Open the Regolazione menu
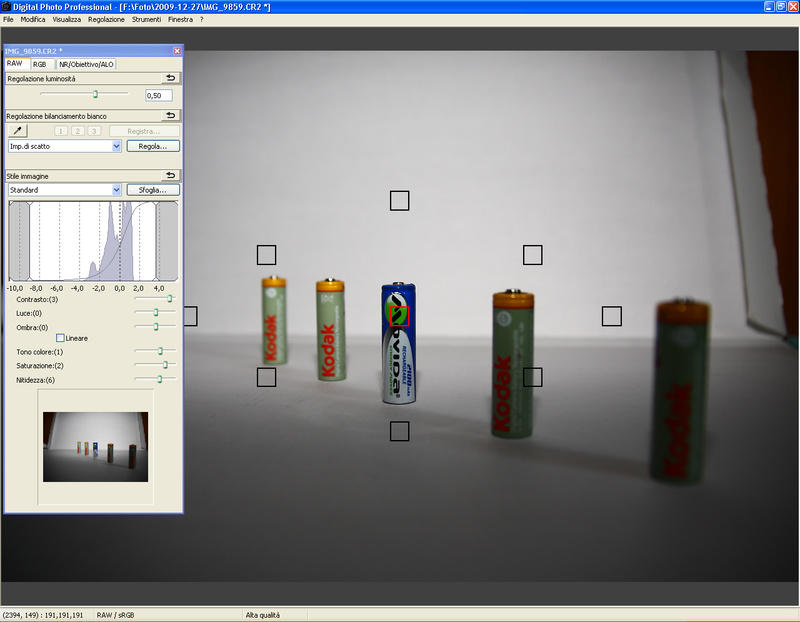Image resolution: width=800 pixels, height=622 pixels. click(106, 19)
